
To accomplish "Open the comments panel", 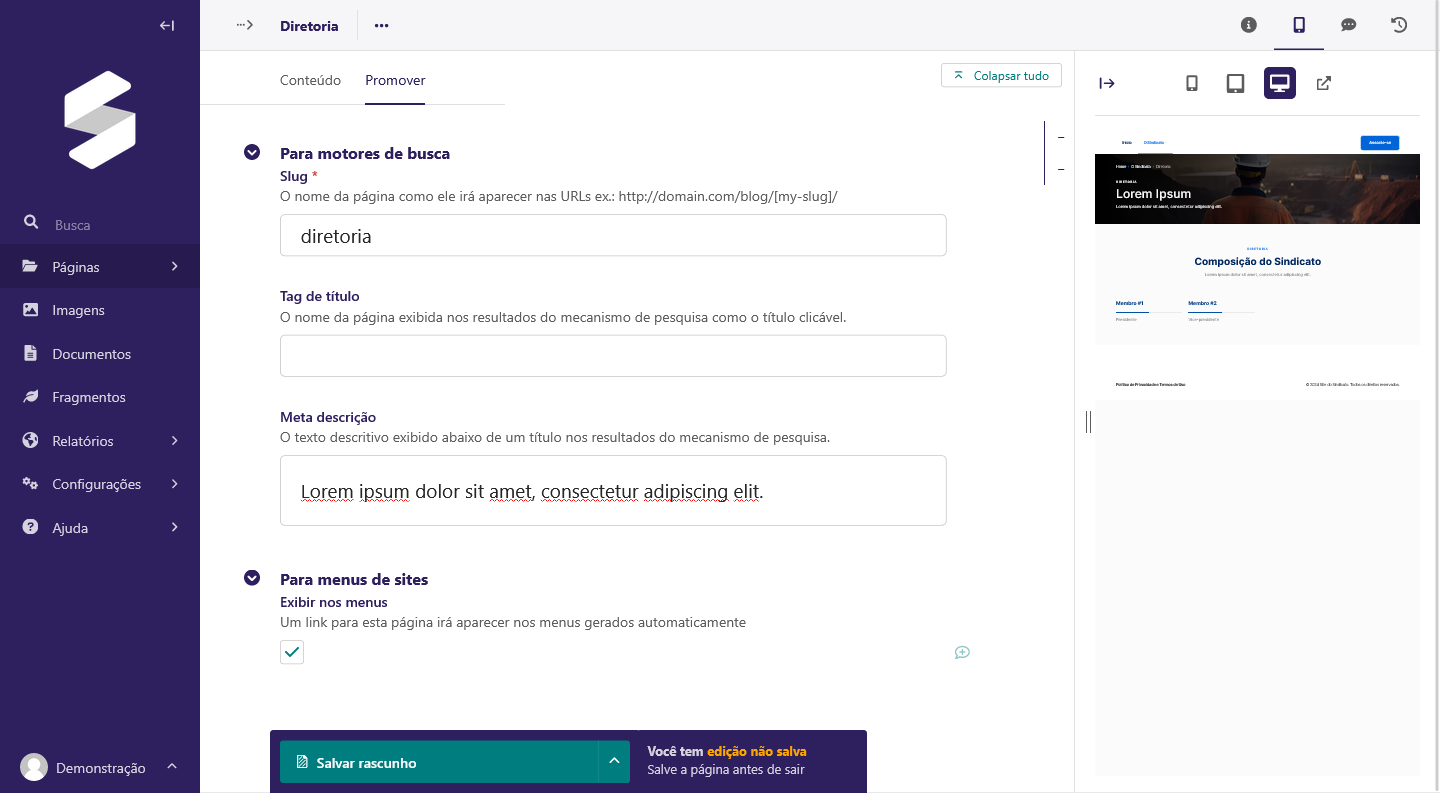I will (x=1348, y=25).
